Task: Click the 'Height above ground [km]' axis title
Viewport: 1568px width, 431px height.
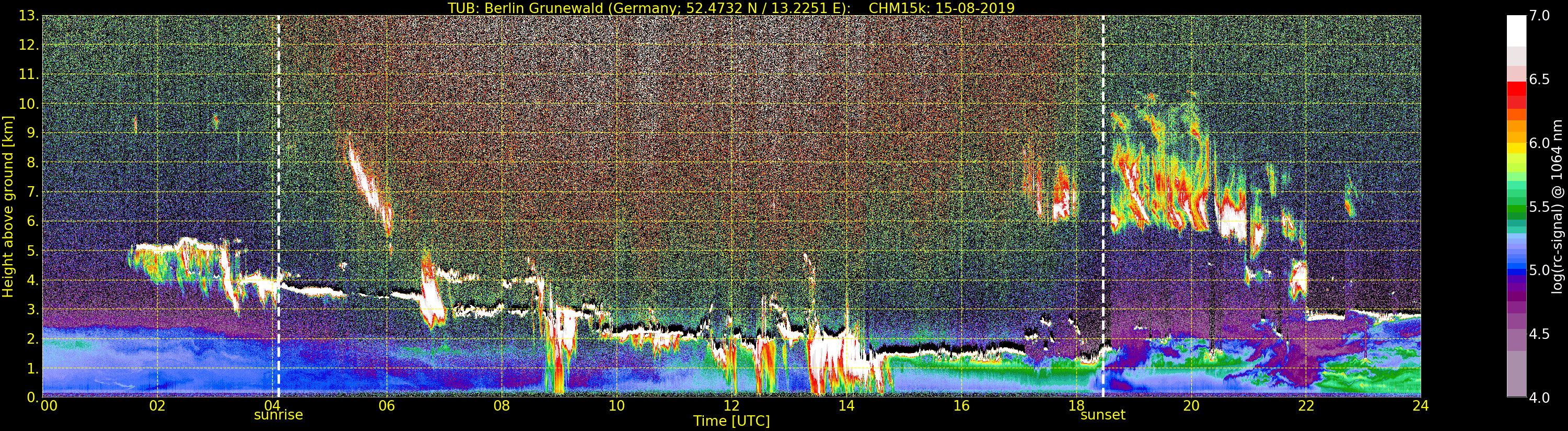Action: click(x=8, y=207)
